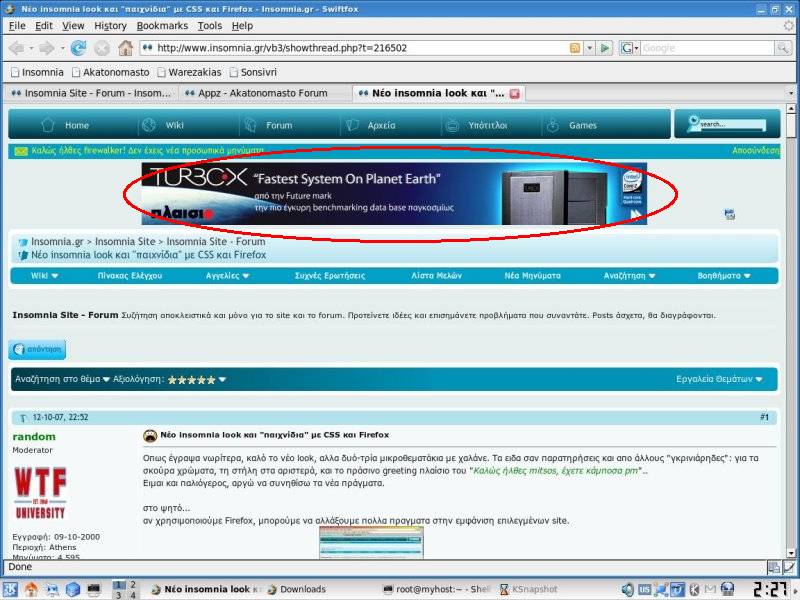Open the Sonsivri bookmark
Viewport: 800px width, 600px height.
(253, 72)
